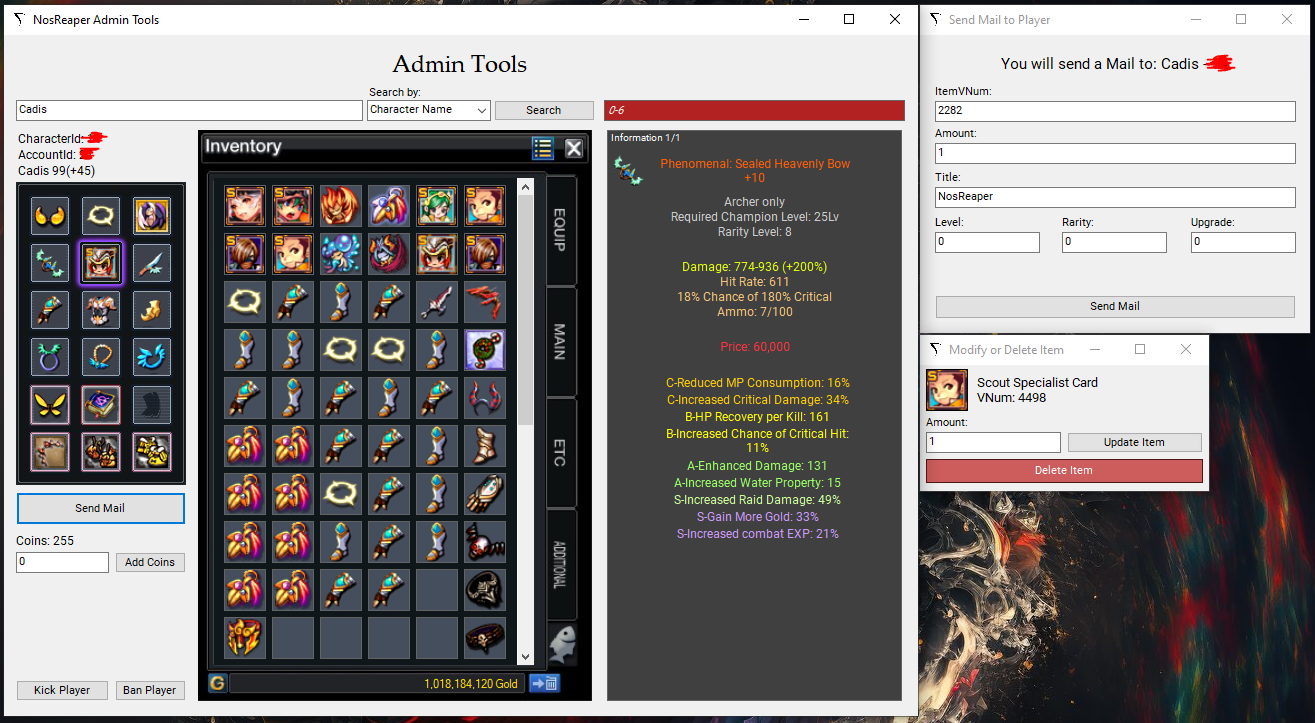The image size is (1315, 723).
Task: Switch to the EQUIP inventory tab
Action: pos(561,230)
